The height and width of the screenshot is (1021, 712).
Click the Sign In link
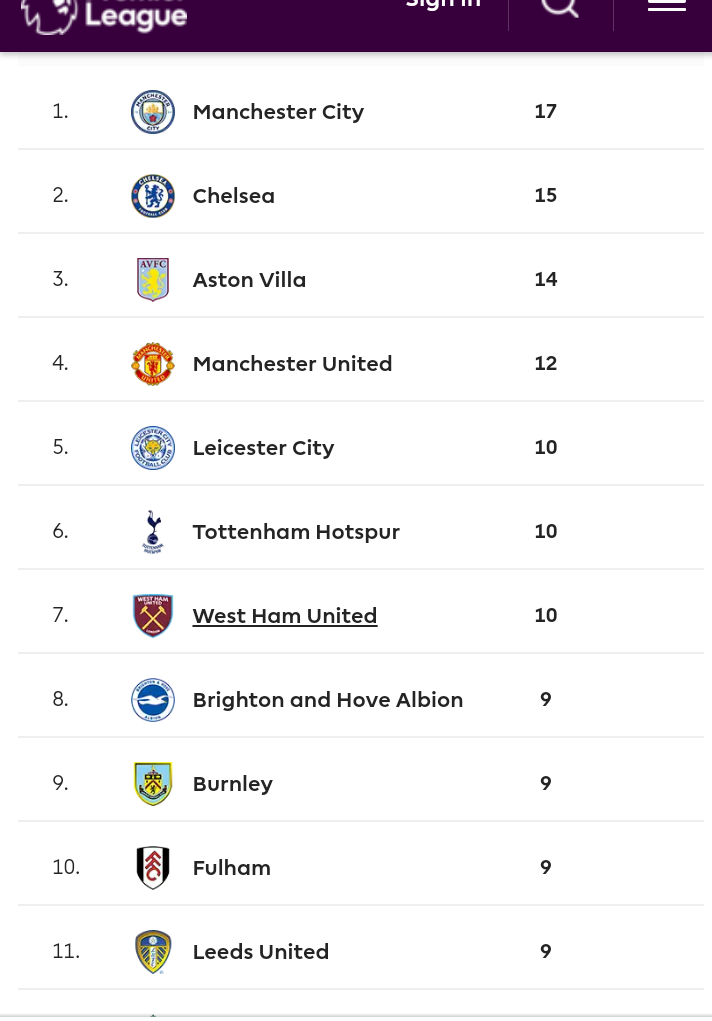point(443,4)
